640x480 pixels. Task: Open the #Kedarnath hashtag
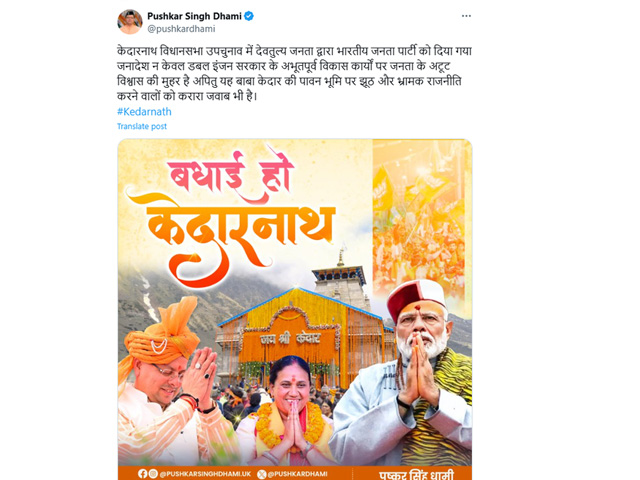[x=144, y=111]
